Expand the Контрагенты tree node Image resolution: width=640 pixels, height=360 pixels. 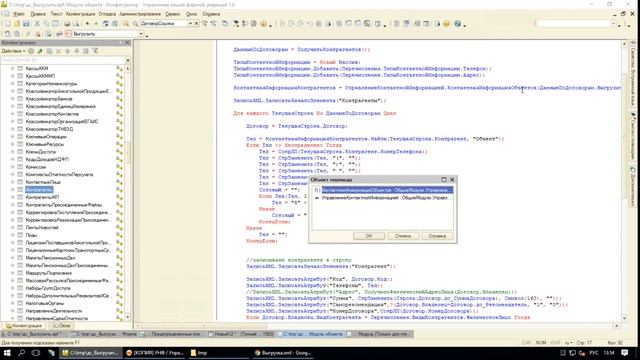(13, 189)
